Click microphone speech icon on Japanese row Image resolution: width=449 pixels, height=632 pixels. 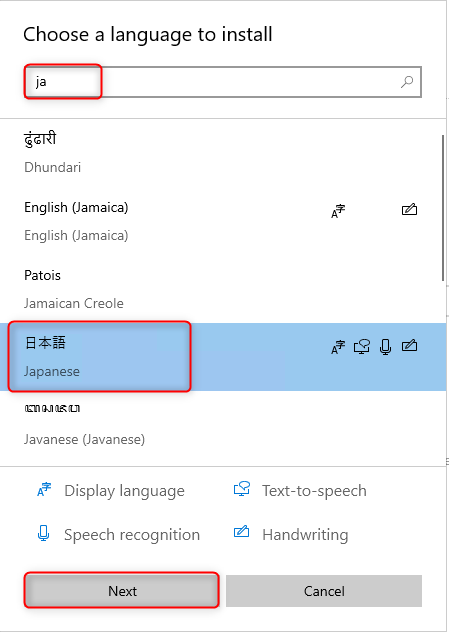[x=386, y=347]
